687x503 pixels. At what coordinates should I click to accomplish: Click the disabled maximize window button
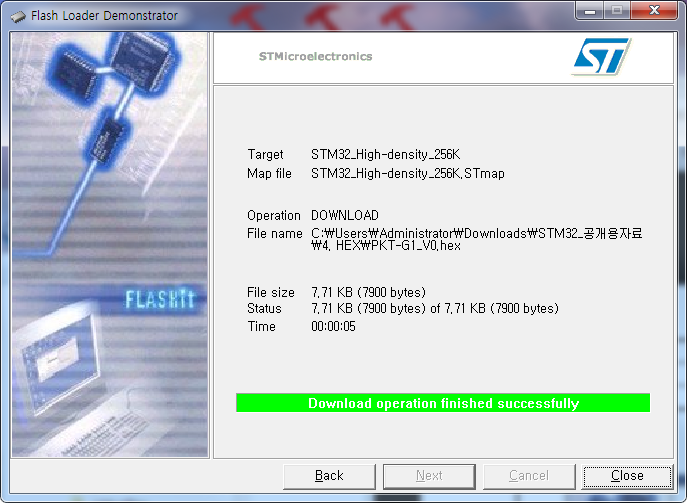(x=617, y=11)
